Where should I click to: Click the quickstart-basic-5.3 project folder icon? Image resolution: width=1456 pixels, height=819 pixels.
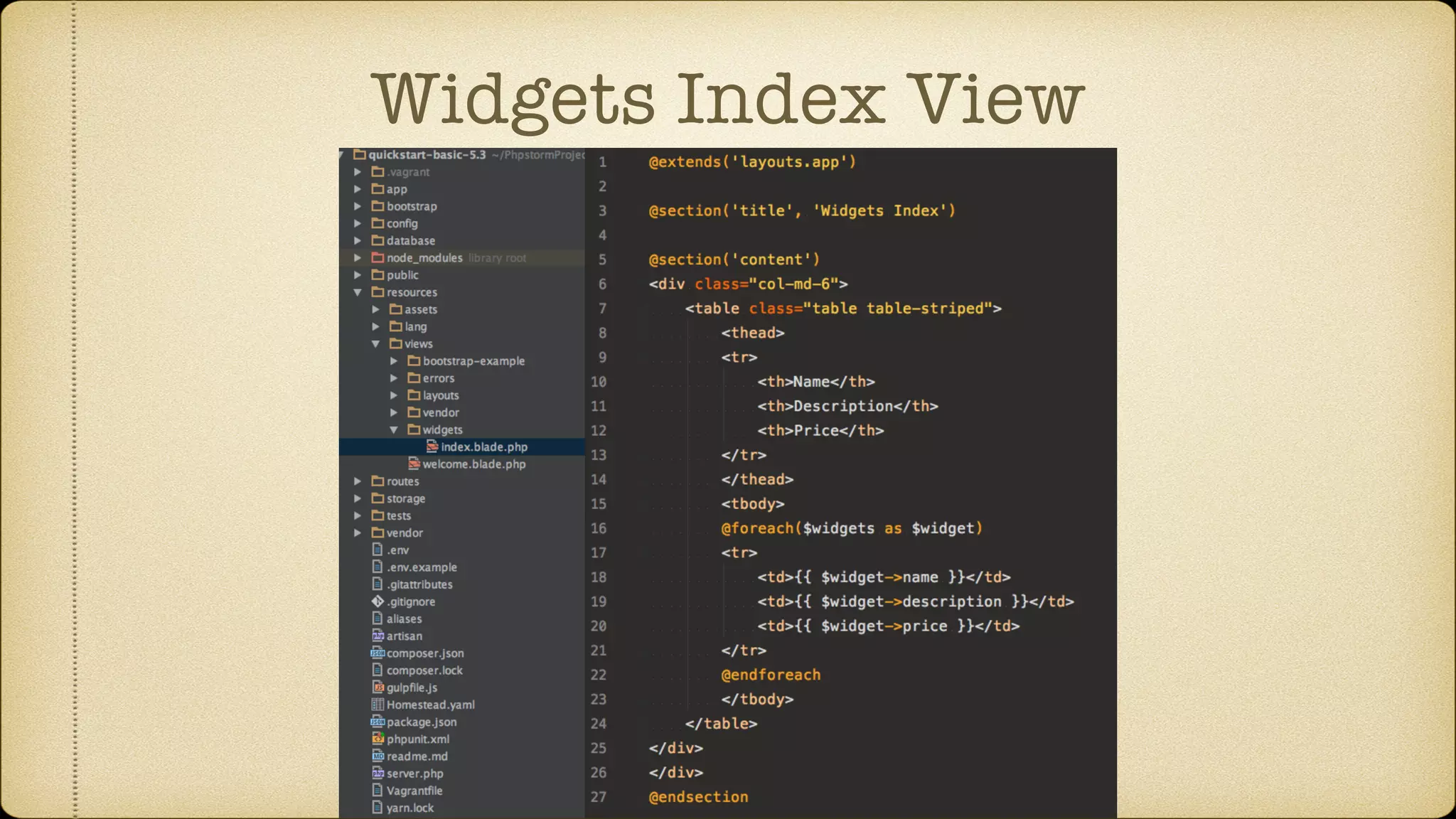pyautogui.click(x=360, y=154)
